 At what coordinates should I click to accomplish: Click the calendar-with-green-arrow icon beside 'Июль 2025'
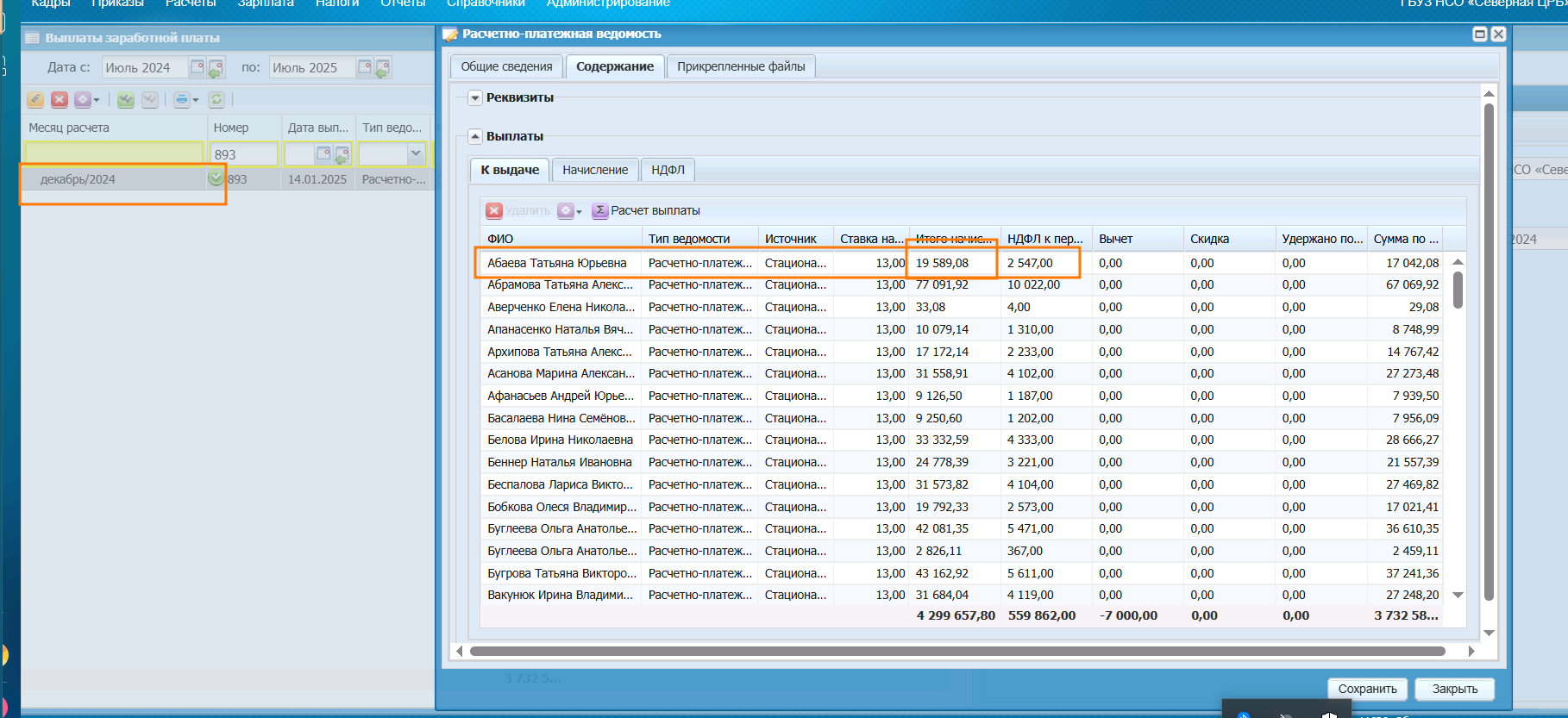[x=383, y=67]
